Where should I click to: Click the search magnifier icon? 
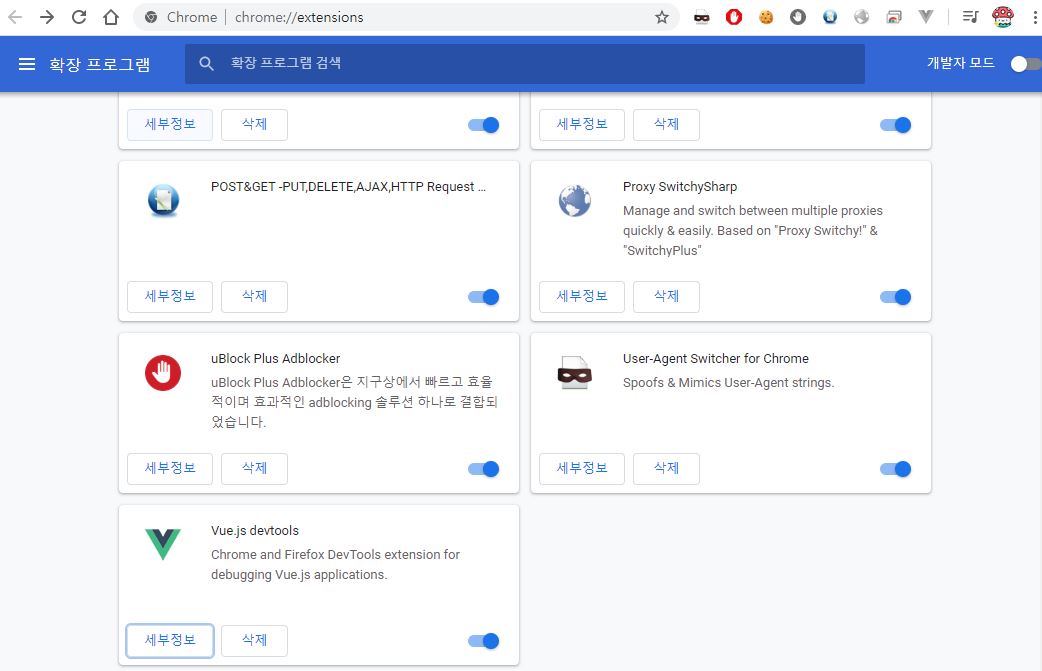coord(207,64)
